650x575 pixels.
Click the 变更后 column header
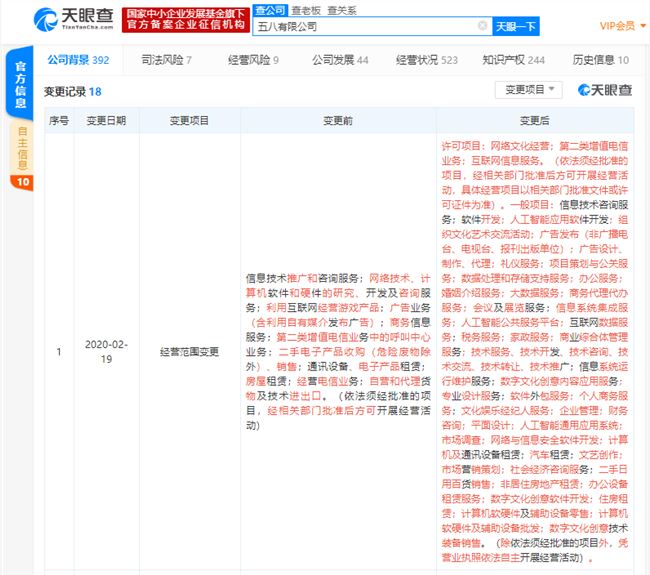[534, 121]
